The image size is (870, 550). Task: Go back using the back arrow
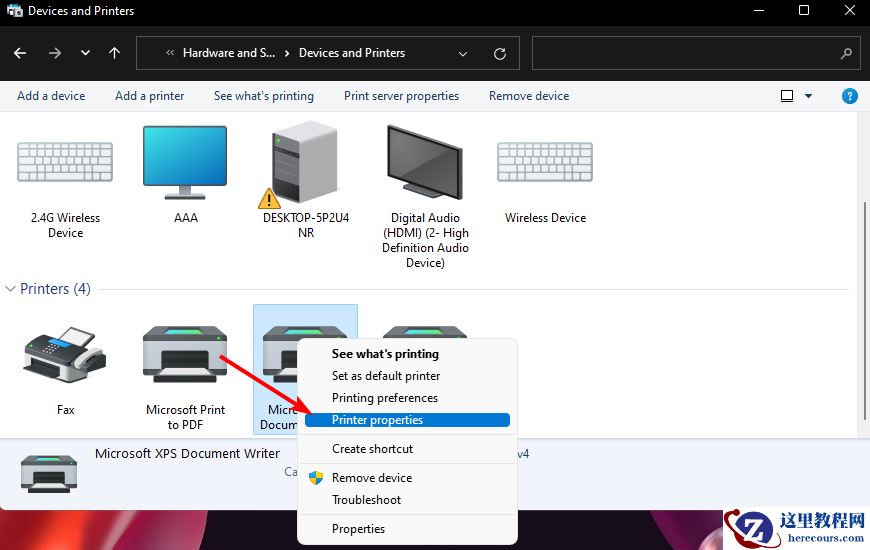(x=20, y=53)
